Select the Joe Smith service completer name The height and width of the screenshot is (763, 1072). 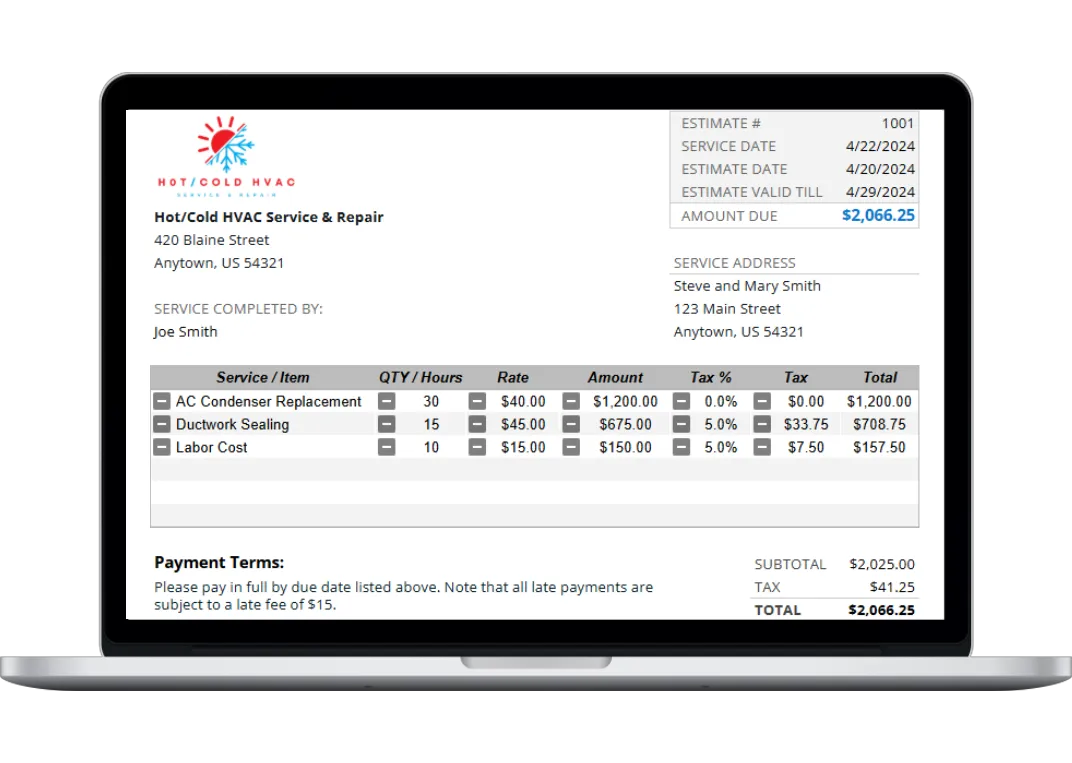(185, 331)
